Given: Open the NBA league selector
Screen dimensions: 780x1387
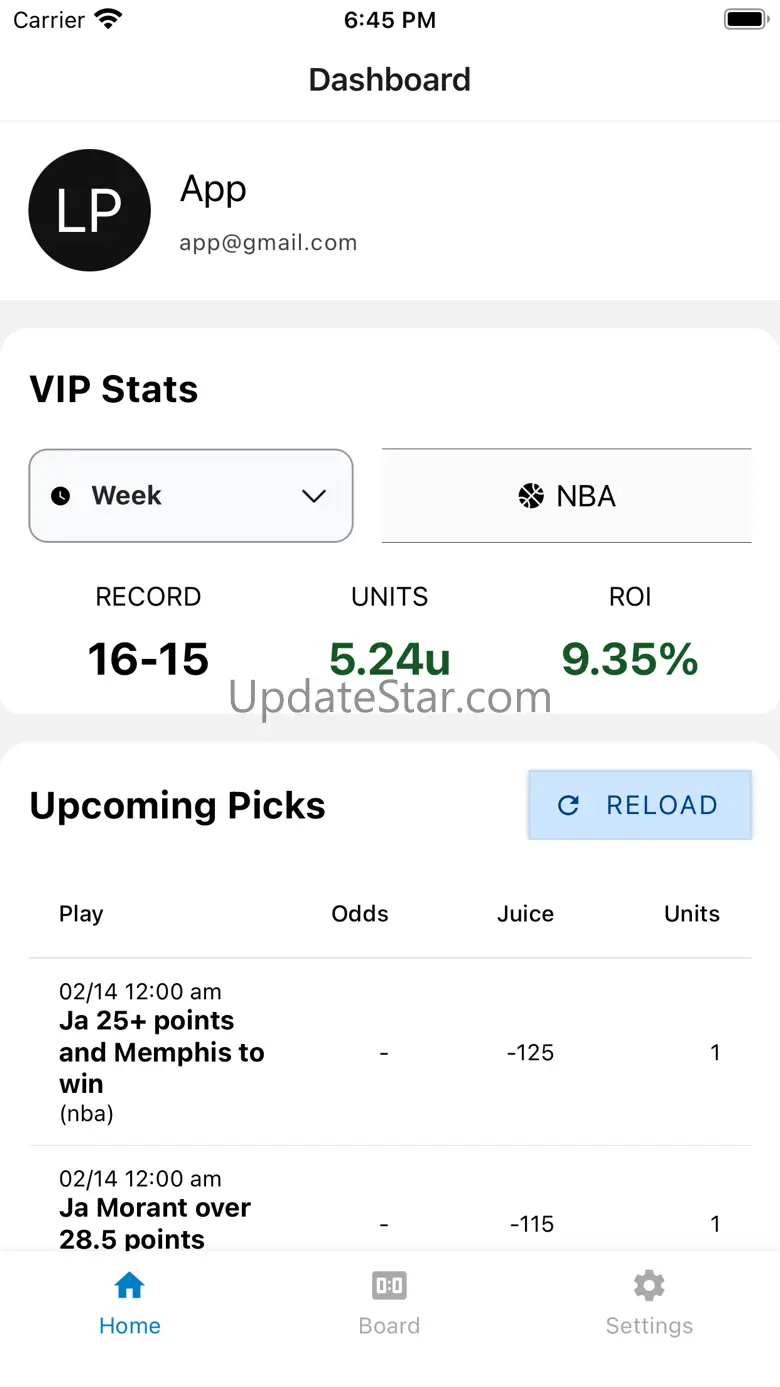Looking at the screenshot, I should (x=566, y=496).
